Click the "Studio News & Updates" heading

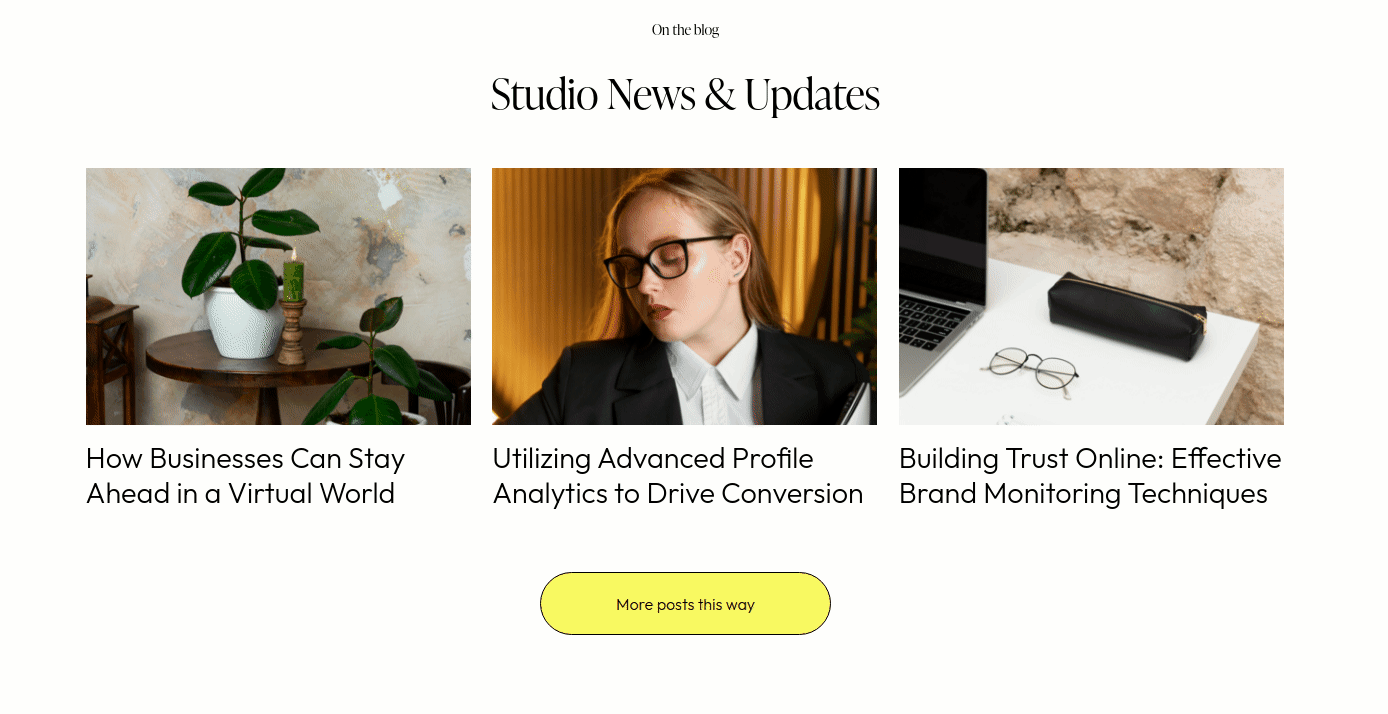coord(685,94)
